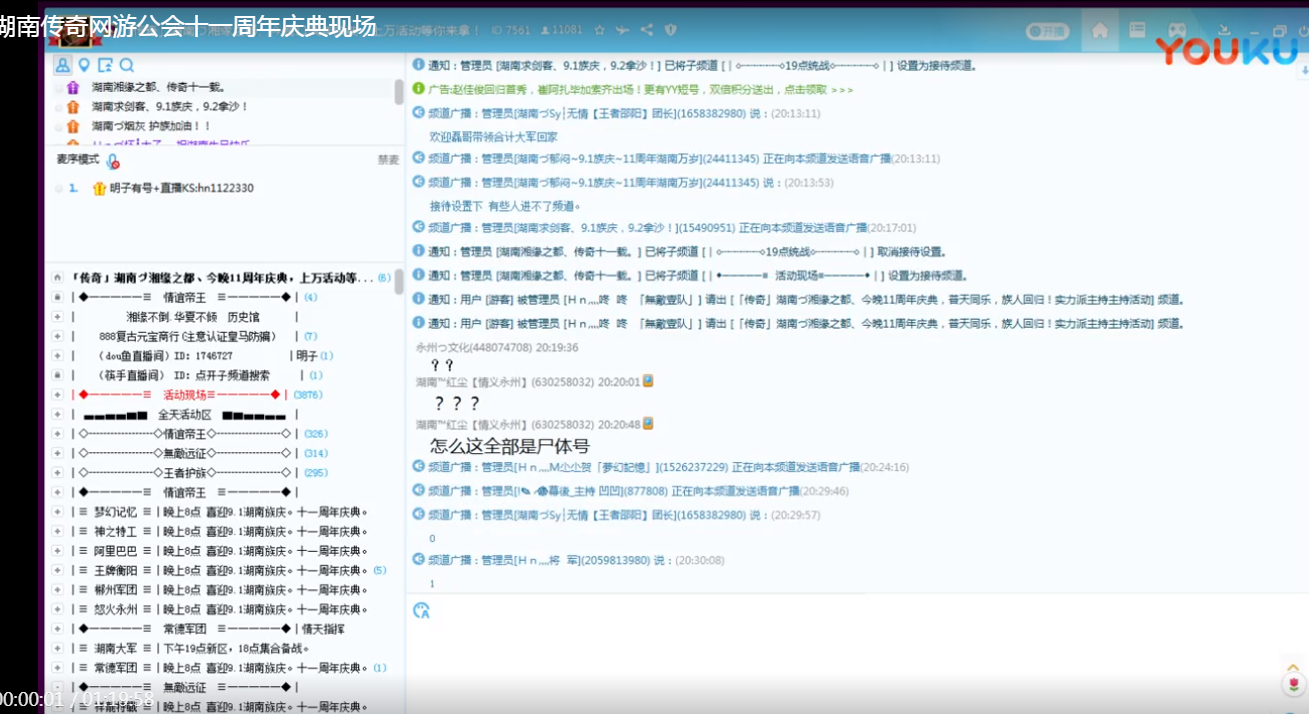Click the user name 湖南湘缘之都、传奇十一载
The height and width of the screenshot is (714, 1309).
point(161,88)
